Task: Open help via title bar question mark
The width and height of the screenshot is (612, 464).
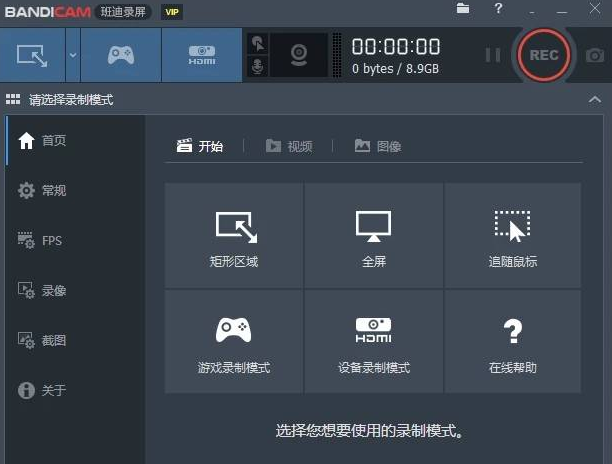Action: tap(498, 8)
